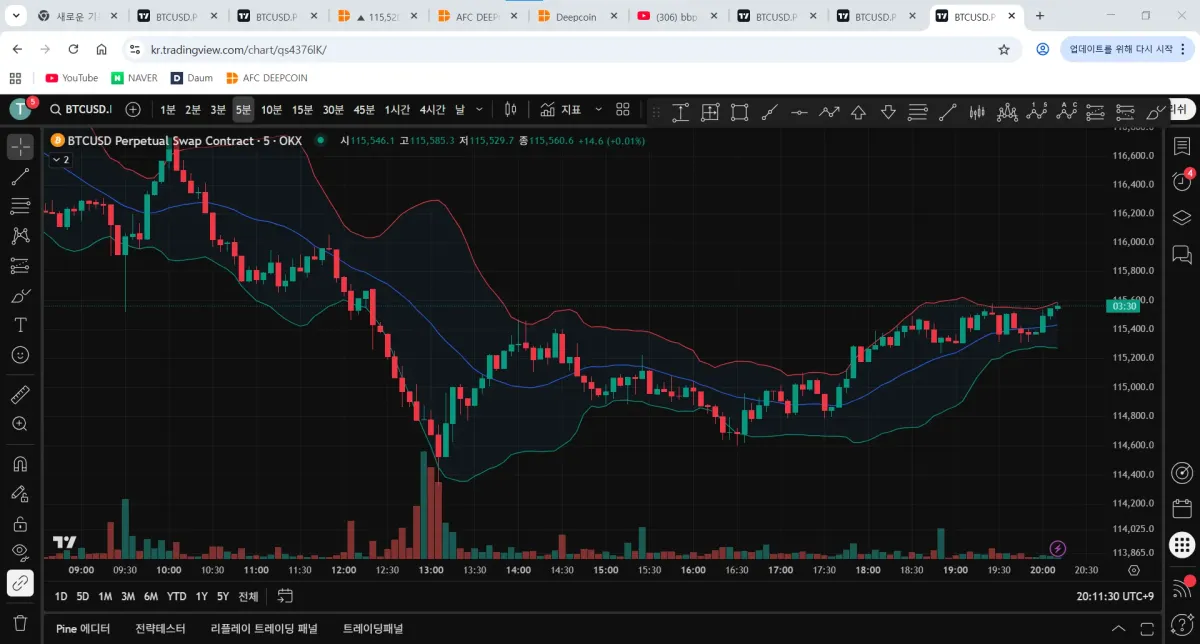Screen dimensions: 1200x644
Task: Select the crosshair cursor tool
Action: [x=20, y=147]
